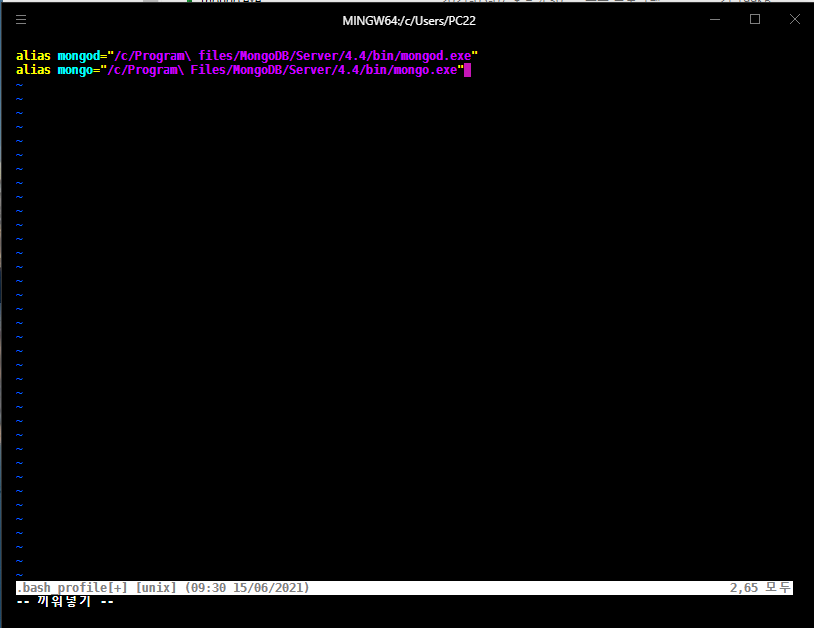Viewport: 814px width, 628px height.
Task: Click the path ending in mongo.exe
Action: click(x=282, y=70)
